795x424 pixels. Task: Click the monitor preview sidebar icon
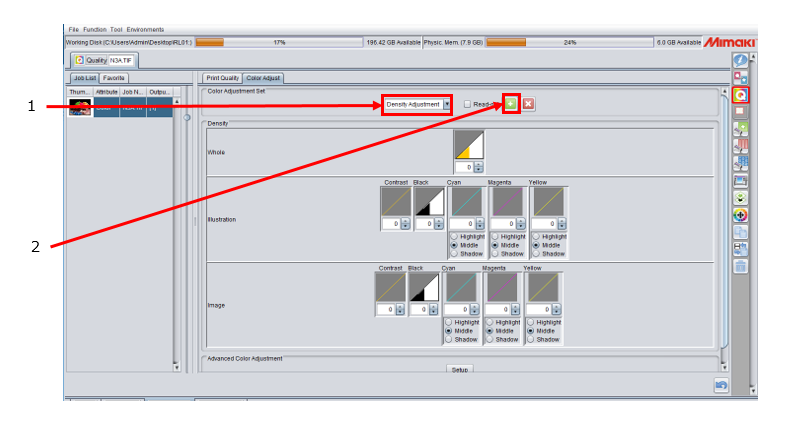click(740, 181)
